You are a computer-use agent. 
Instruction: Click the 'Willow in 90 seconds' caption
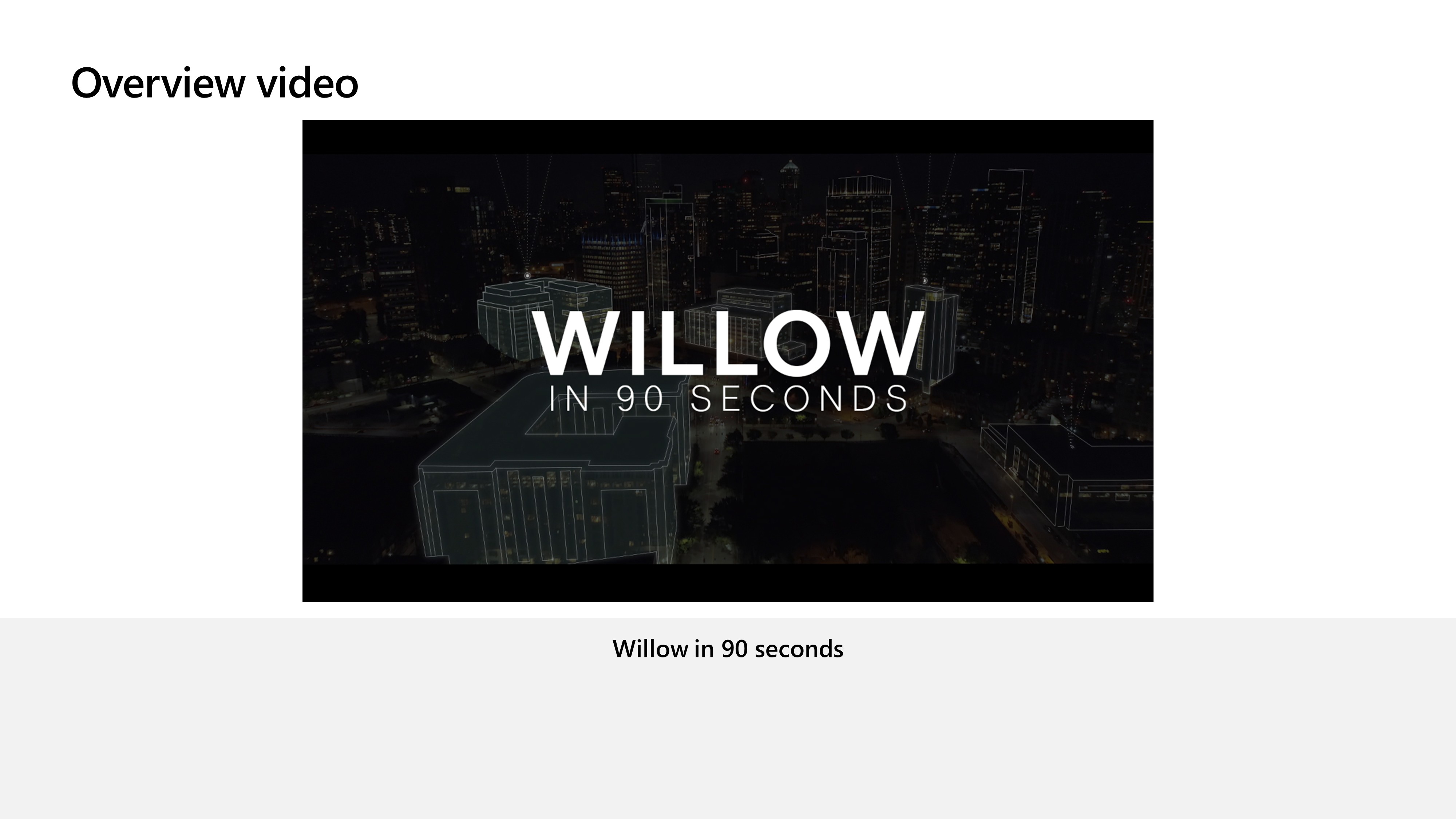point(727,649)
